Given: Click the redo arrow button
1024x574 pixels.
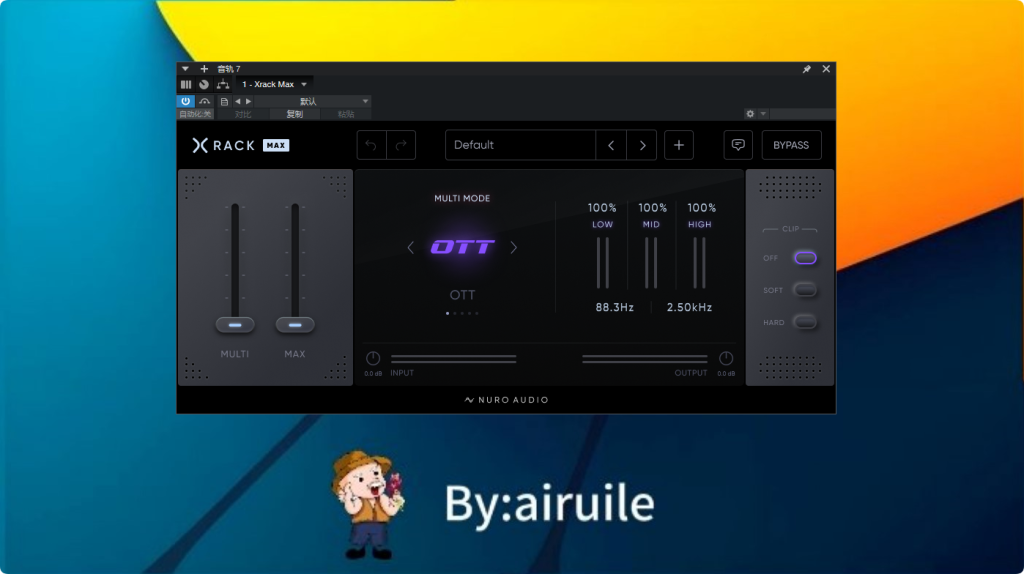Looking at the screenshot, I should (x=401, y=145).
